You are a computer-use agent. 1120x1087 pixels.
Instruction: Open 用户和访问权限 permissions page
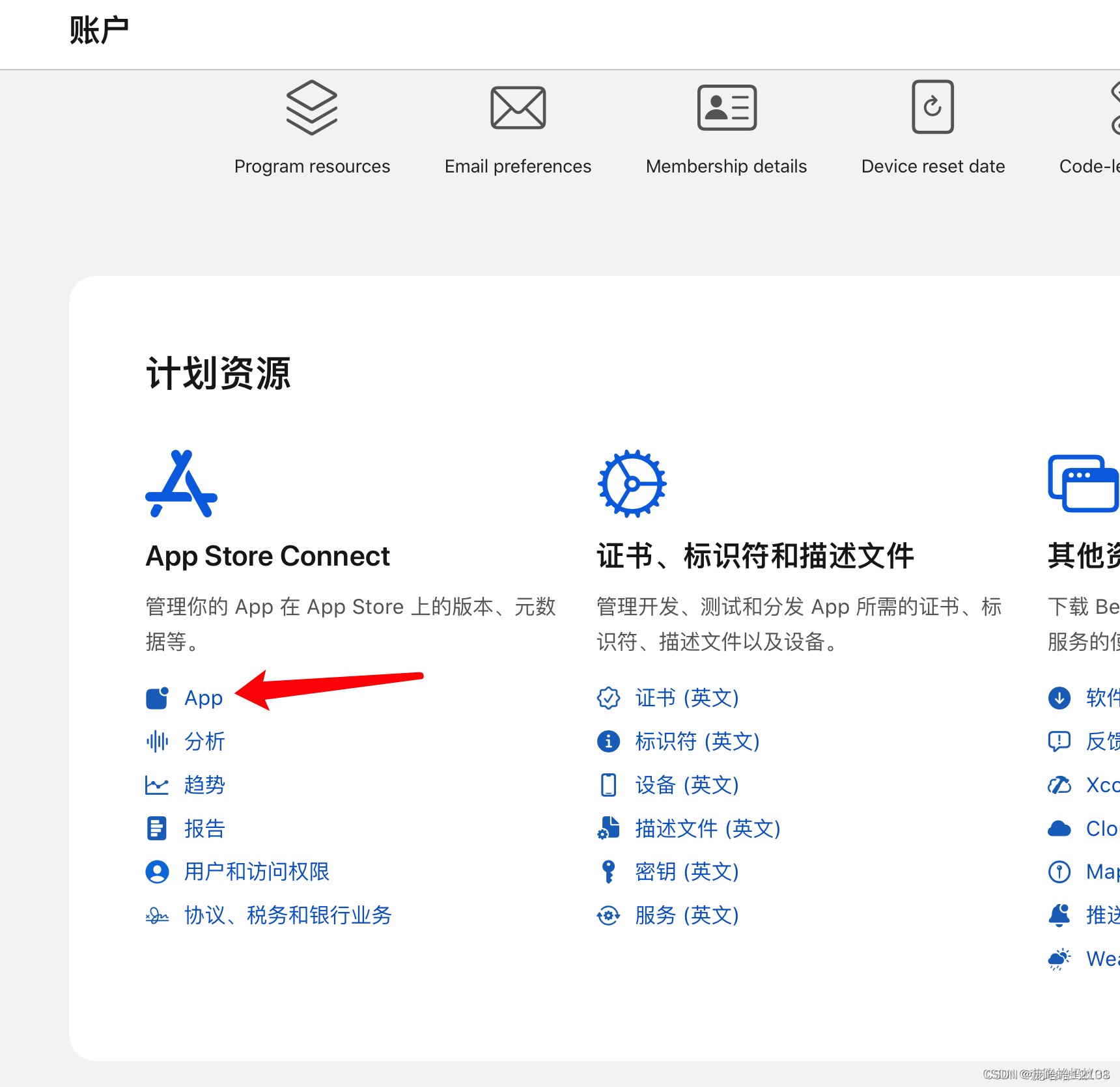[x=256, y=872]
